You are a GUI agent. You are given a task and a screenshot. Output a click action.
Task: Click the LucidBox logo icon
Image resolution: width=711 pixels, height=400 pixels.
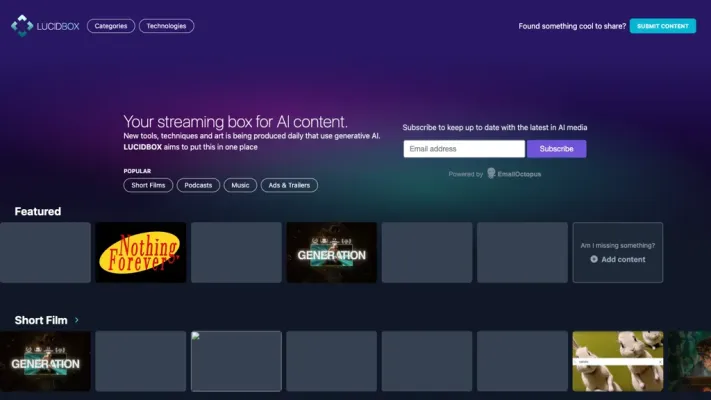click(x=22, y=26)
